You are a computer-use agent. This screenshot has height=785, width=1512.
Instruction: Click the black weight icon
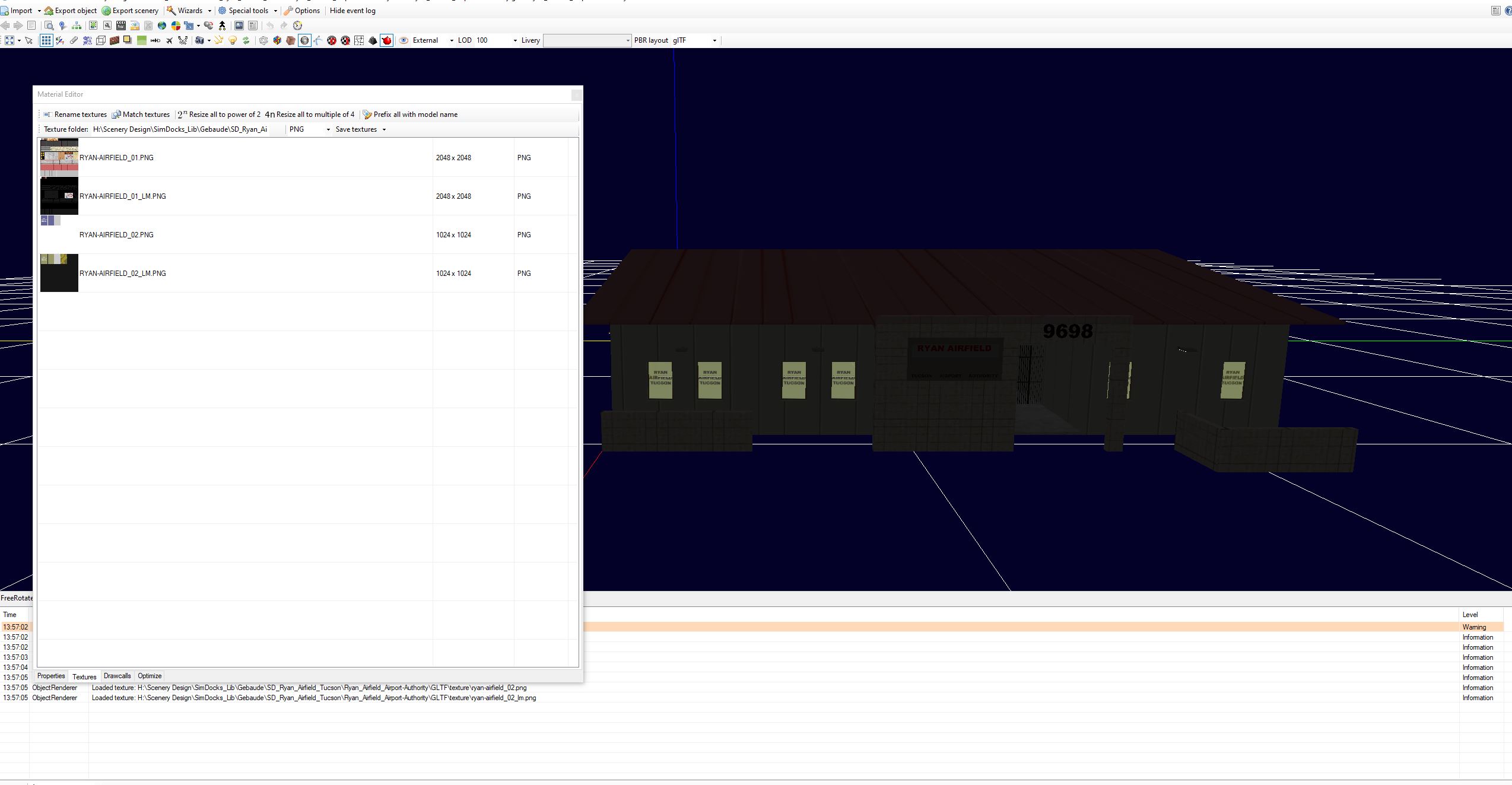pos(373,40)
